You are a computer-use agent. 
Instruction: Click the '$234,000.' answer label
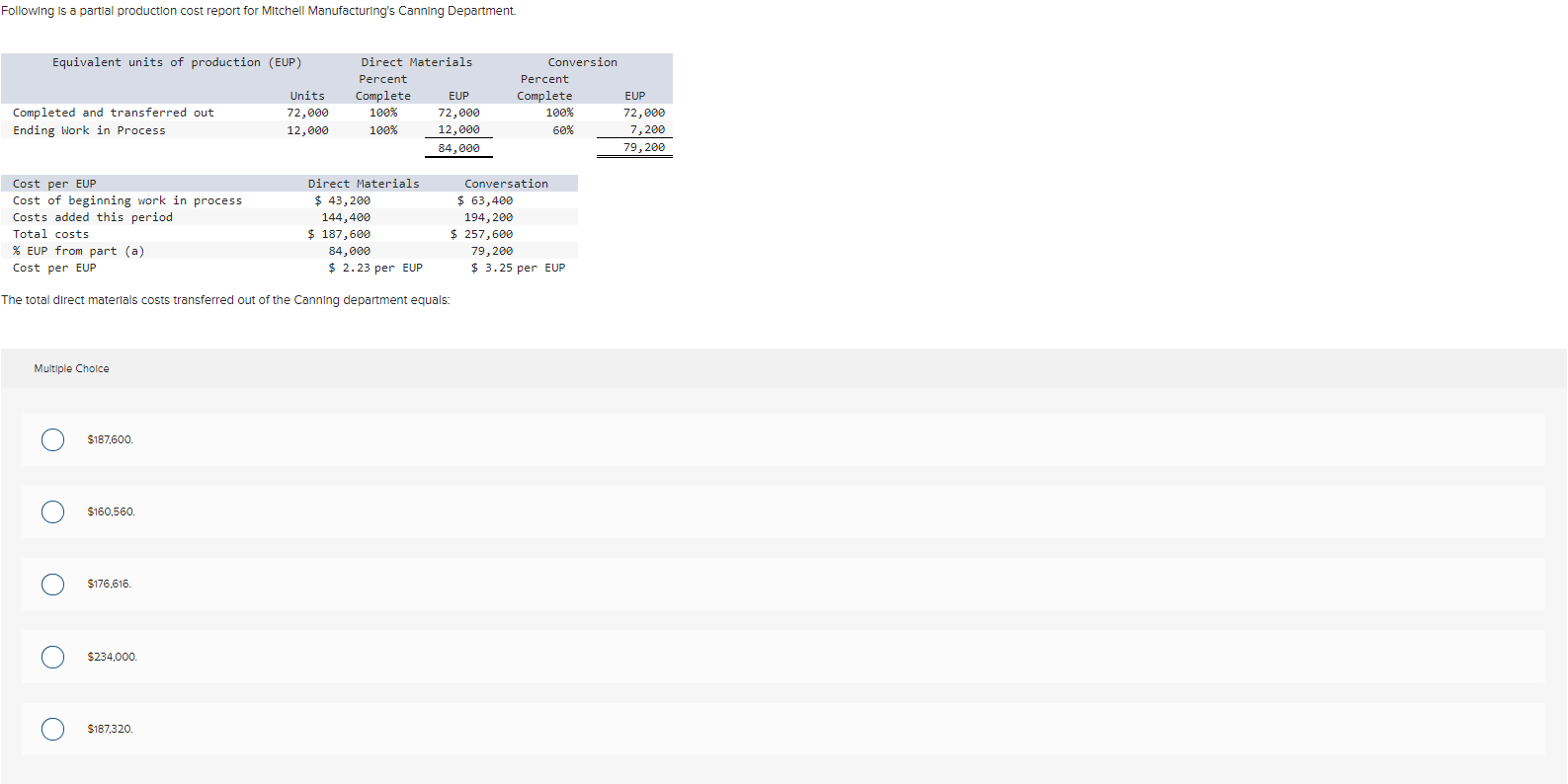click(x=112, y=657)
